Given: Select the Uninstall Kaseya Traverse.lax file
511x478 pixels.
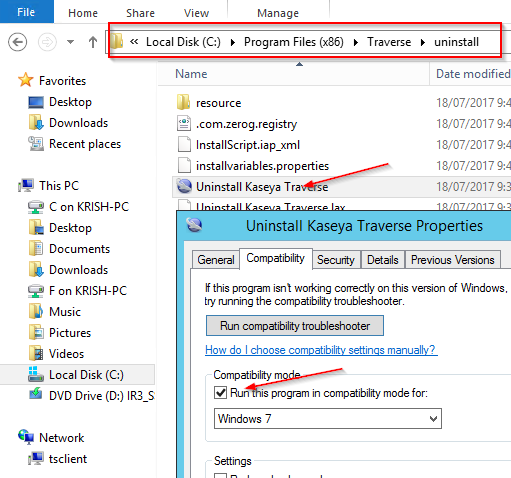Looking at the screenshot, I should pyautogui.click(x=270, y=207).
